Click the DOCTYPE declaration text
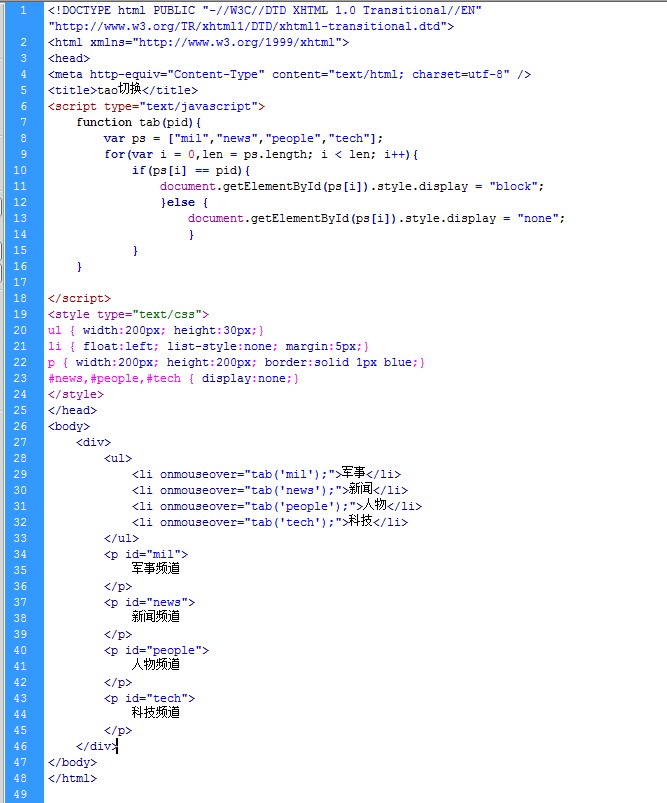The image size is (667, 803). (x=265, y=10)
